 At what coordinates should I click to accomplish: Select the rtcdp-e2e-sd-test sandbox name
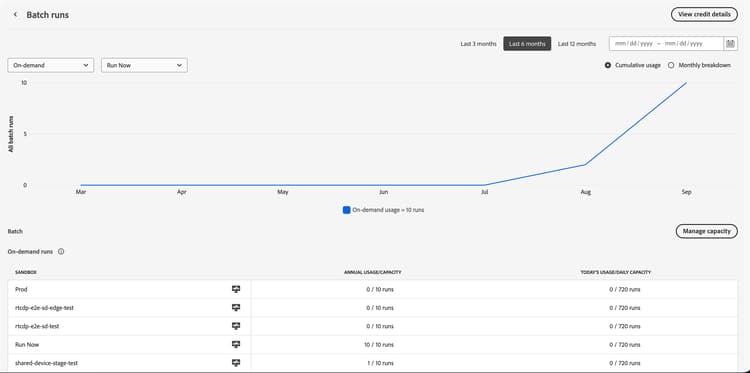pos(37,326)
